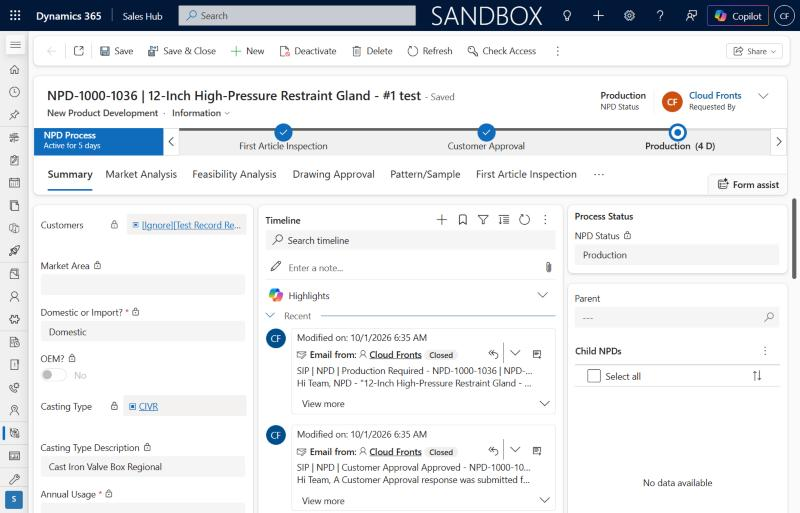Viewport: 800px width, 513px height.
Task: Switch to Feasibility Analysis tab
Action: (x=234, y=174)
